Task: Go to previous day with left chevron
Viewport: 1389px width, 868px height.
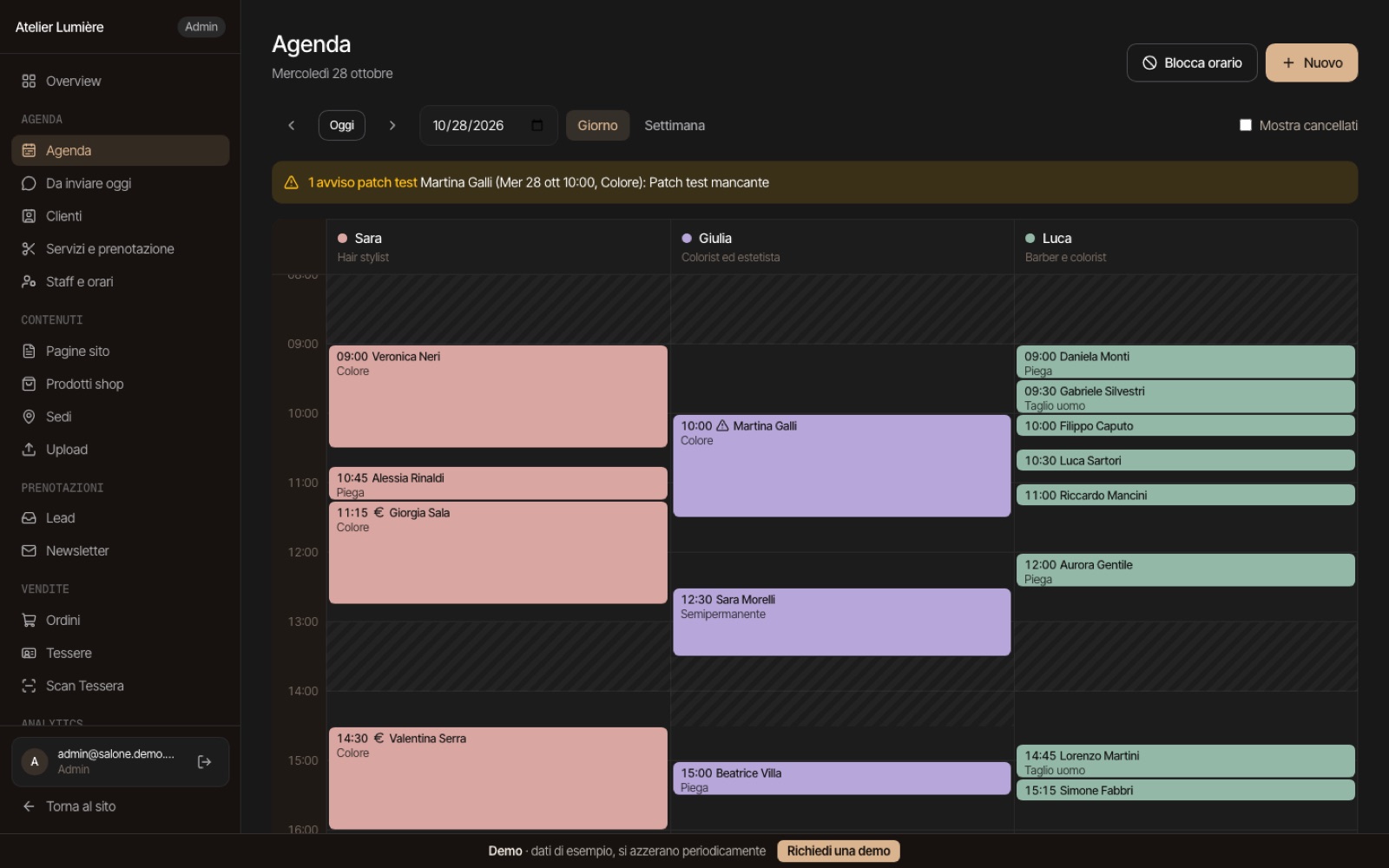Action: pos(292,126)
